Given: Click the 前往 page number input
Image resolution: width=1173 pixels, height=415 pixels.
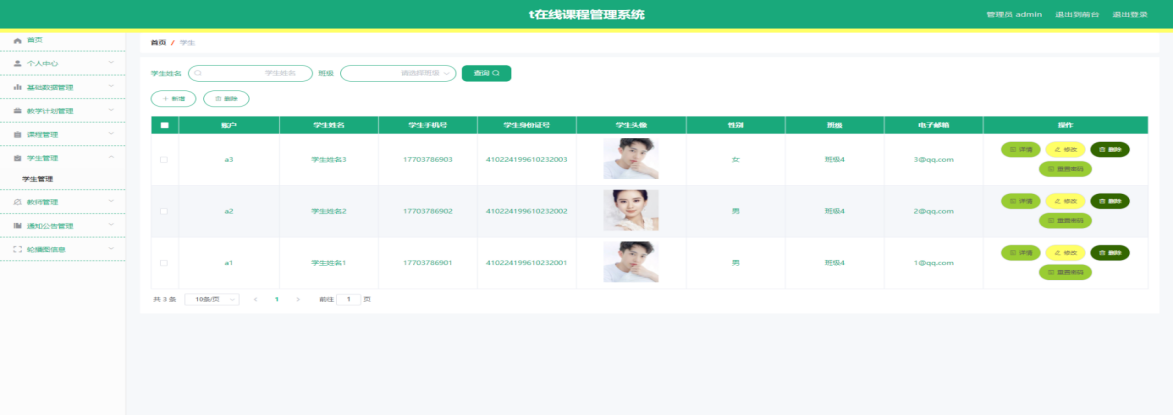Looking at the screenshot, I should tap(349, 299).
